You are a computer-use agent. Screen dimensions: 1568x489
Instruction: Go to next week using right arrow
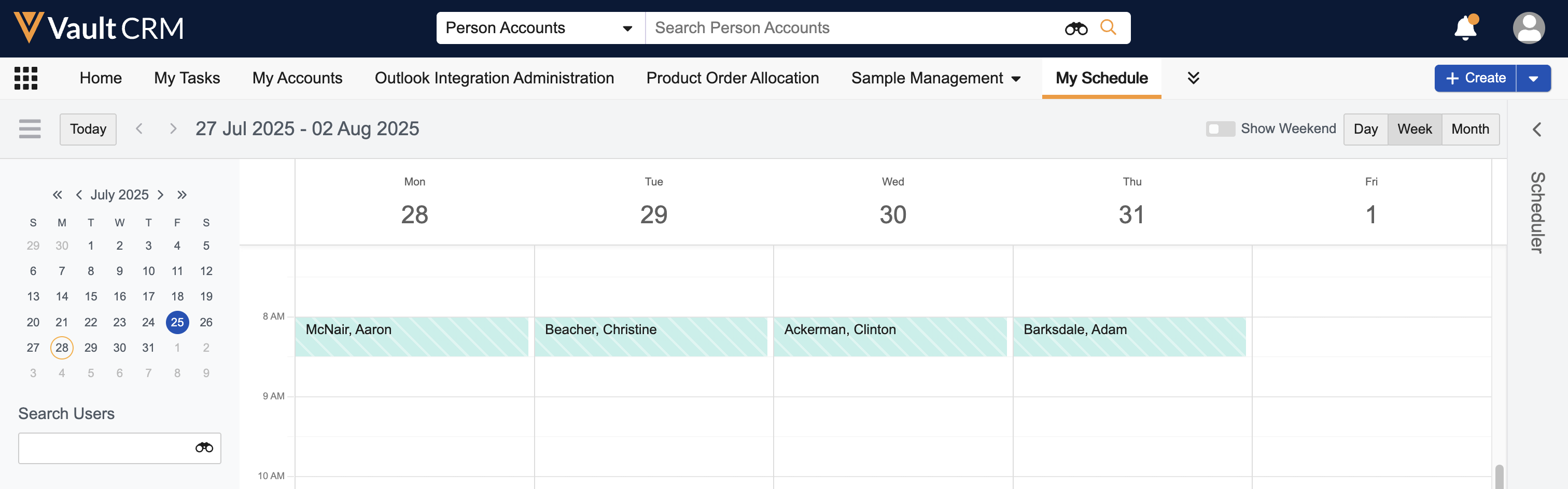point(173,129)
